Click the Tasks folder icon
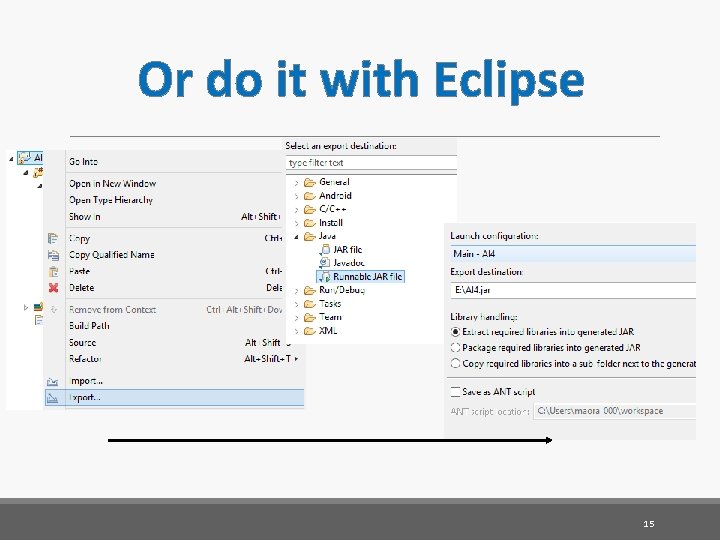 [x=310, y=304]
